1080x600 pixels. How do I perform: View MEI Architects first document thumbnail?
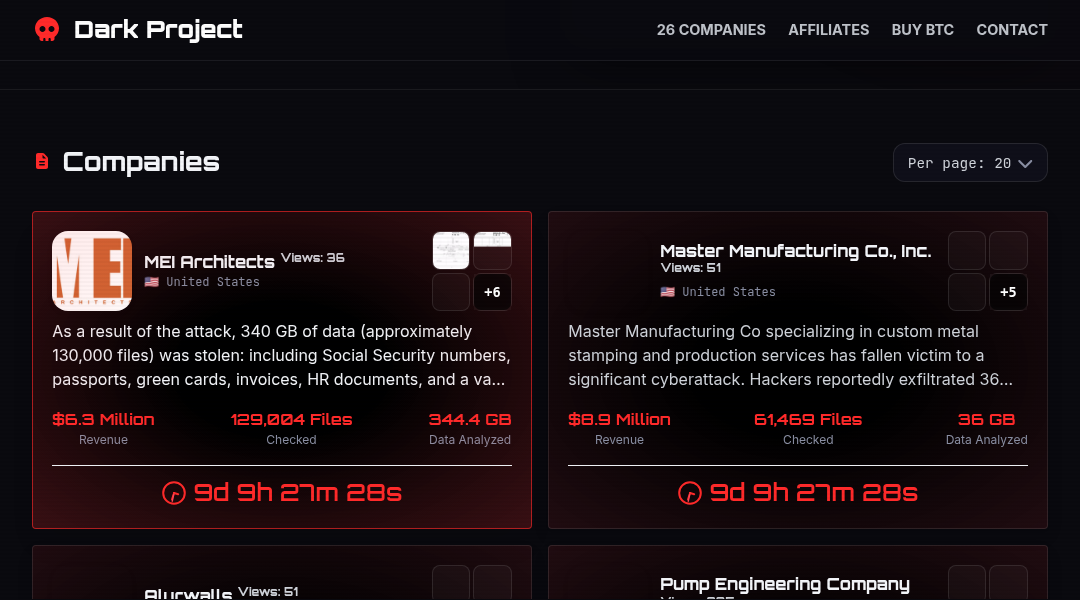click(x=451, y=250)
